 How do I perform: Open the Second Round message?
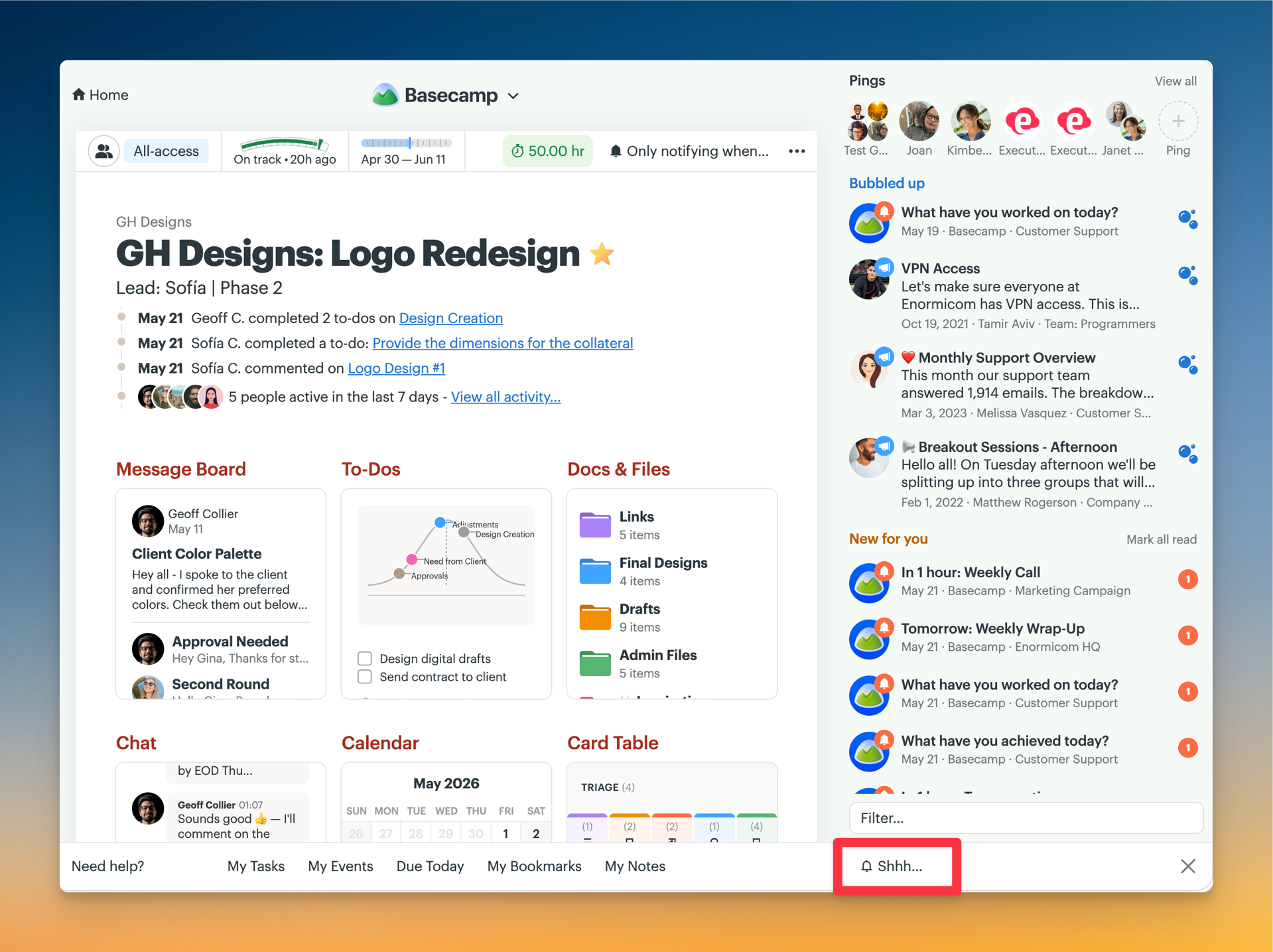(x=220, y=684)
